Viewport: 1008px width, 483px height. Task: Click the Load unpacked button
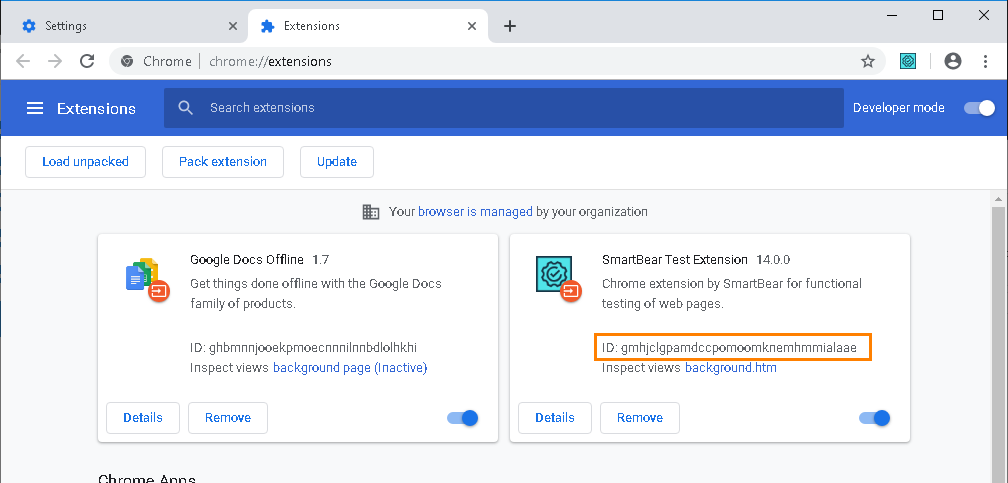click(x=85, y=161)
